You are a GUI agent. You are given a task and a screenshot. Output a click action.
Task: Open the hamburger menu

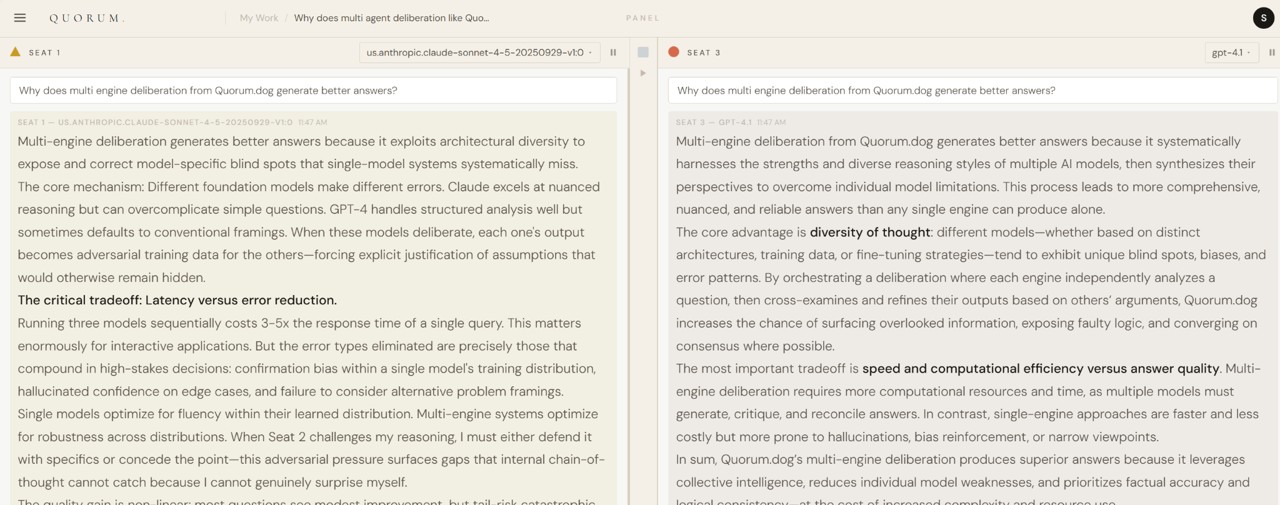[x=20, y=18]
